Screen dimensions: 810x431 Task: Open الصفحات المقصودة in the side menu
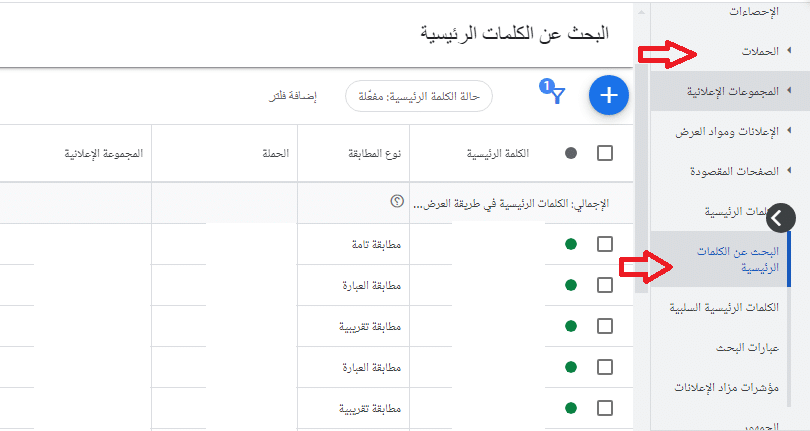coord(734,171)
